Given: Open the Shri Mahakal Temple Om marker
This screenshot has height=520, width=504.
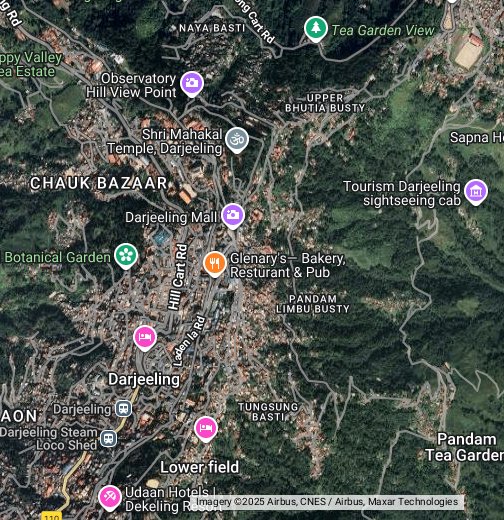Looking at the screenshot, I should [x=237, y=140].
